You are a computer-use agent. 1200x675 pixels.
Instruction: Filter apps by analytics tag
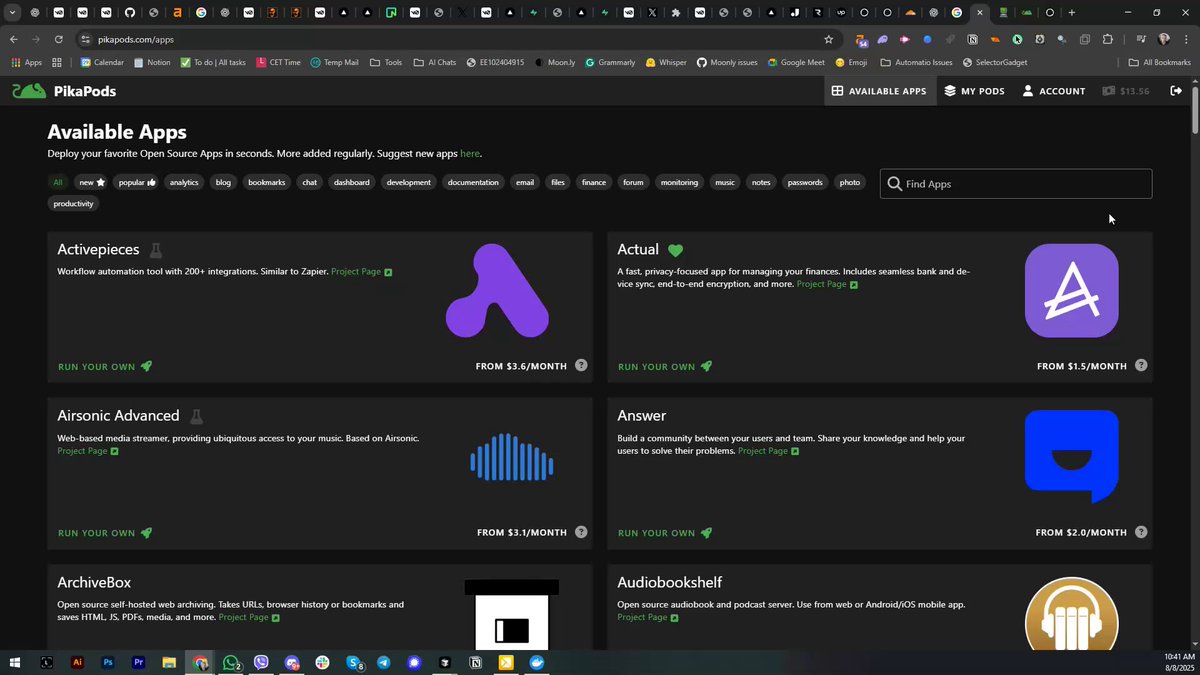coord(184,182)
